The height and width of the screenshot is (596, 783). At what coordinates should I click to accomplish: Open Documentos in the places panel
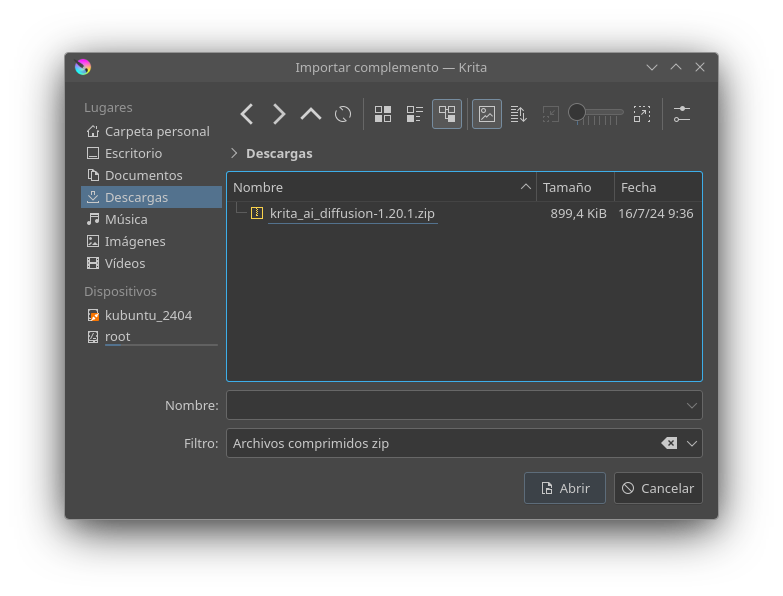pos(151,175)
